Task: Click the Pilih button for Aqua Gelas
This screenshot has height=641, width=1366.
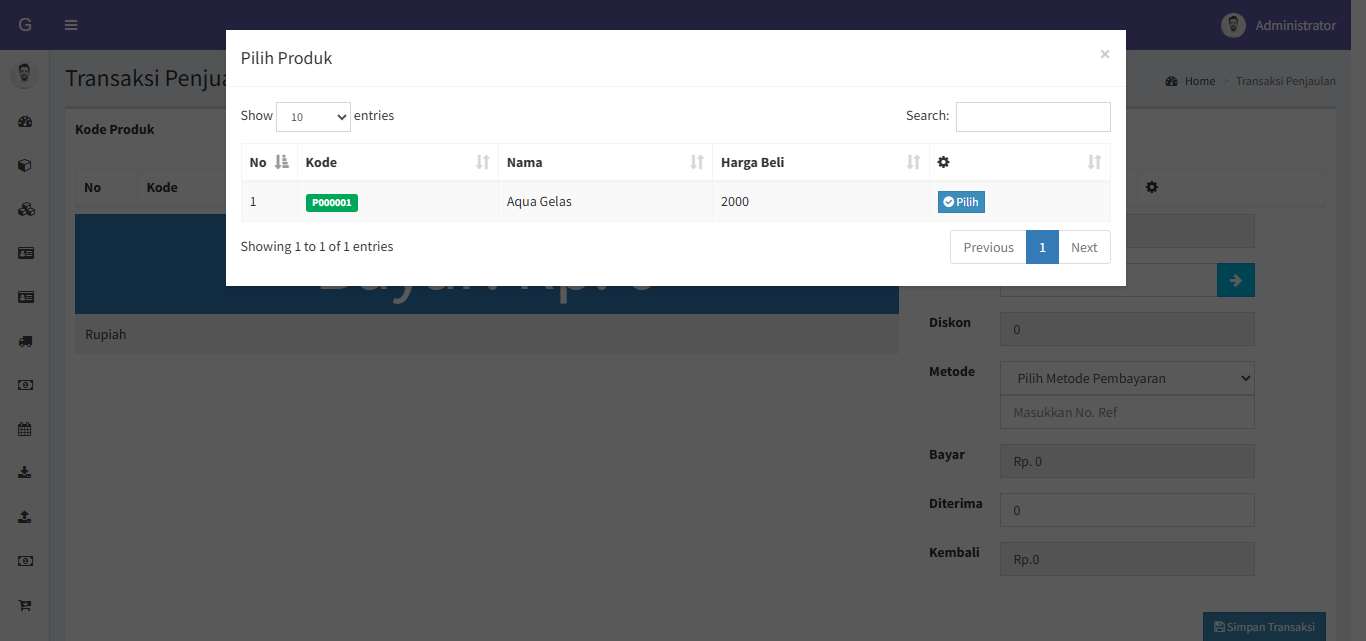Action: pos(961,202)
